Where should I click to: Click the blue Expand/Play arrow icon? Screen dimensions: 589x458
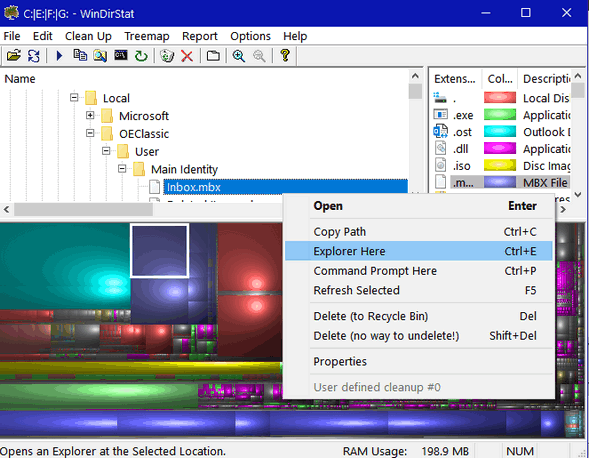click(59, 56)
